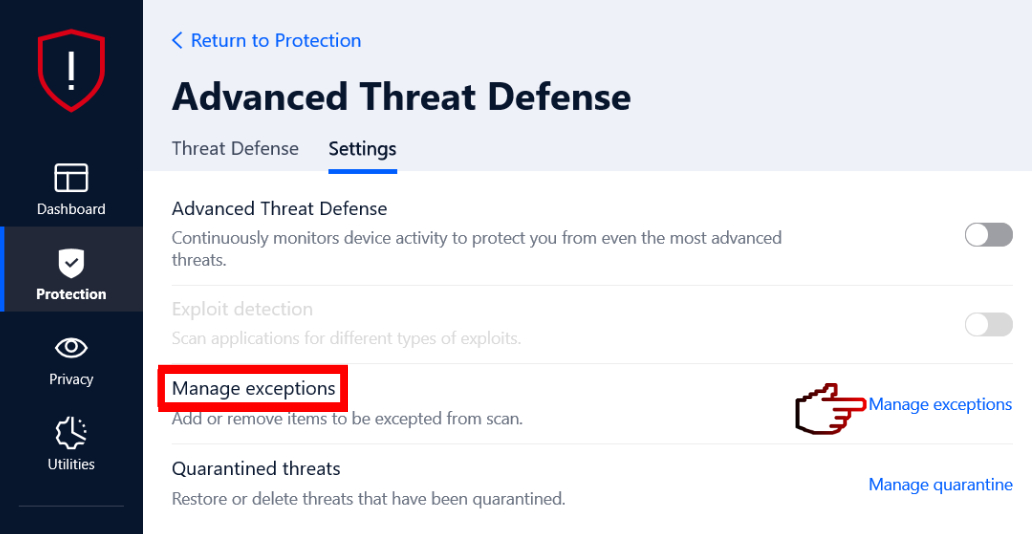Toggle the Exploit detection switch
This screenshot has width=1032, height=534.
988,324
